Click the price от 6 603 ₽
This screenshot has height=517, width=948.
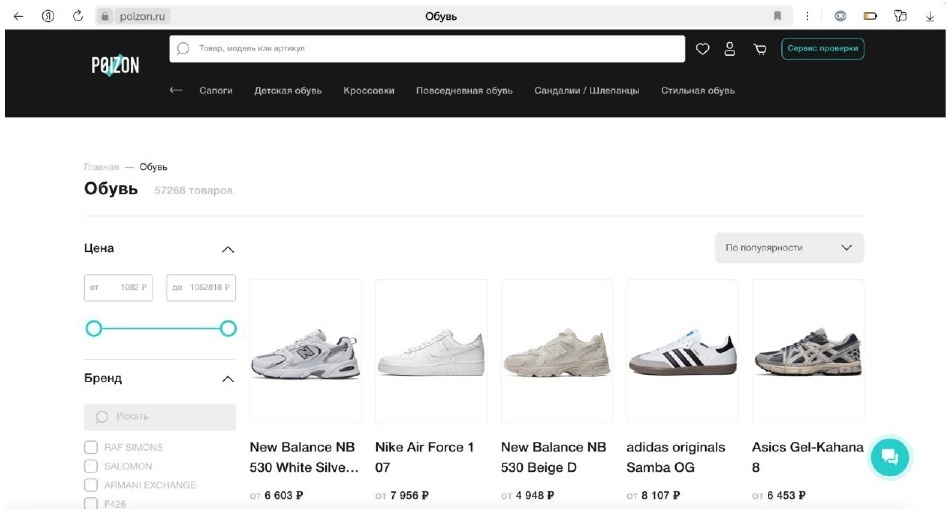[x=276, y=496]
